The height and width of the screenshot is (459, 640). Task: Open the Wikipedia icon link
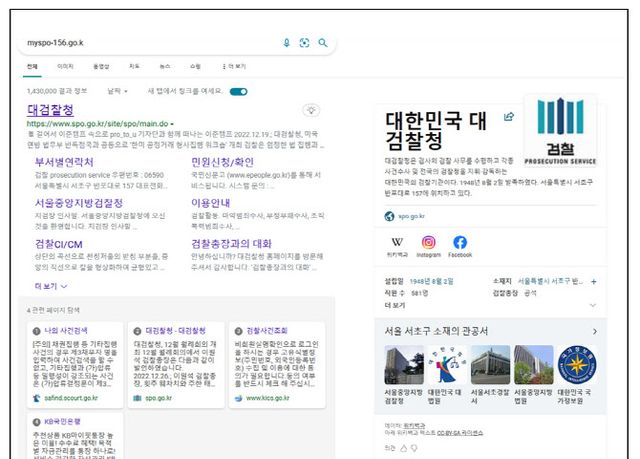coord(397,242)
